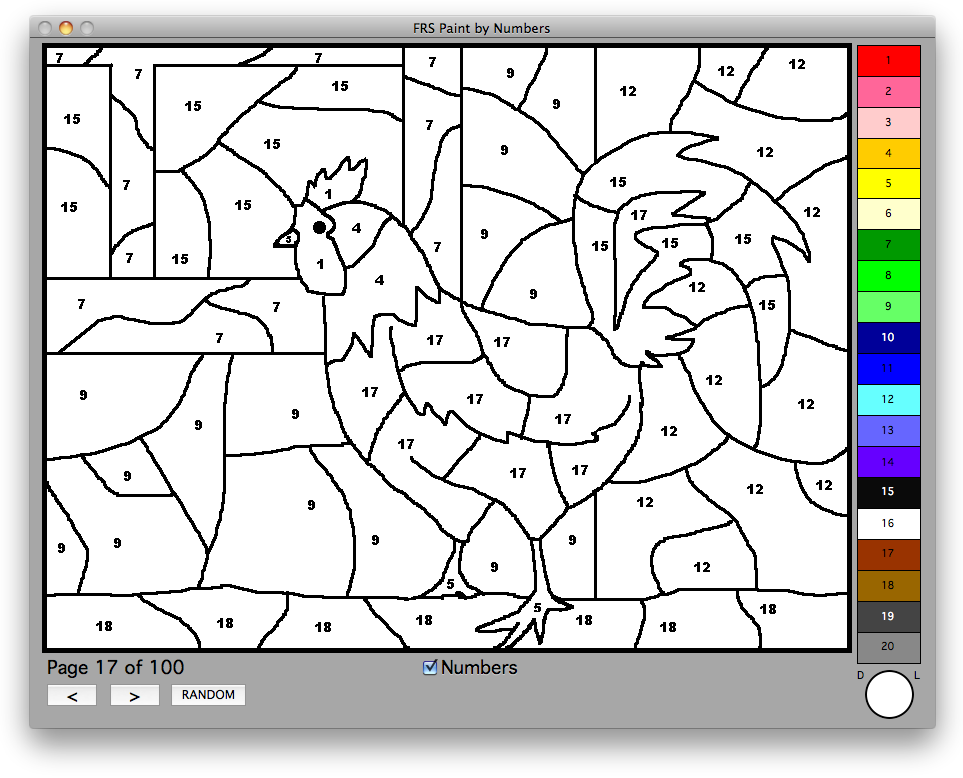The image size is (963, 778).
Task: Select purple color swatch number 14
Action: (888, 461)
